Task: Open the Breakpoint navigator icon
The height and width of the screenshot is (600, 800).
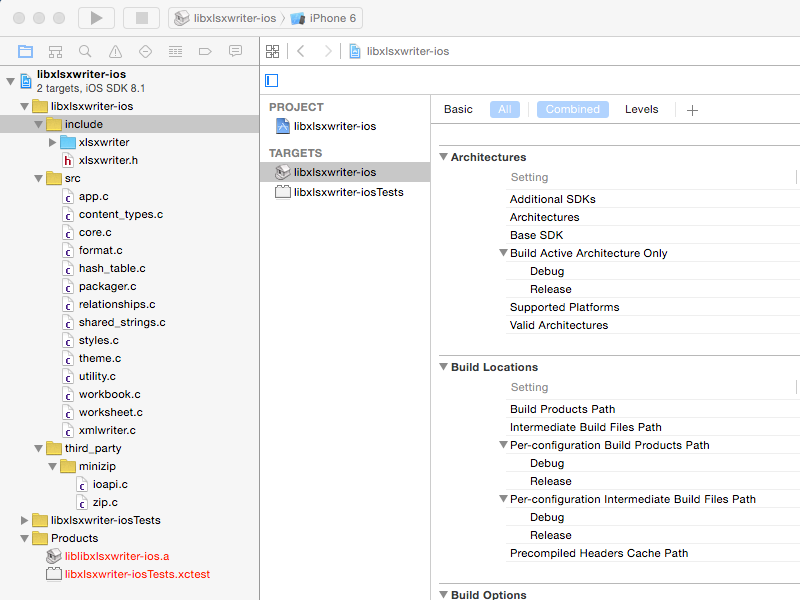Action: [205, 51]
